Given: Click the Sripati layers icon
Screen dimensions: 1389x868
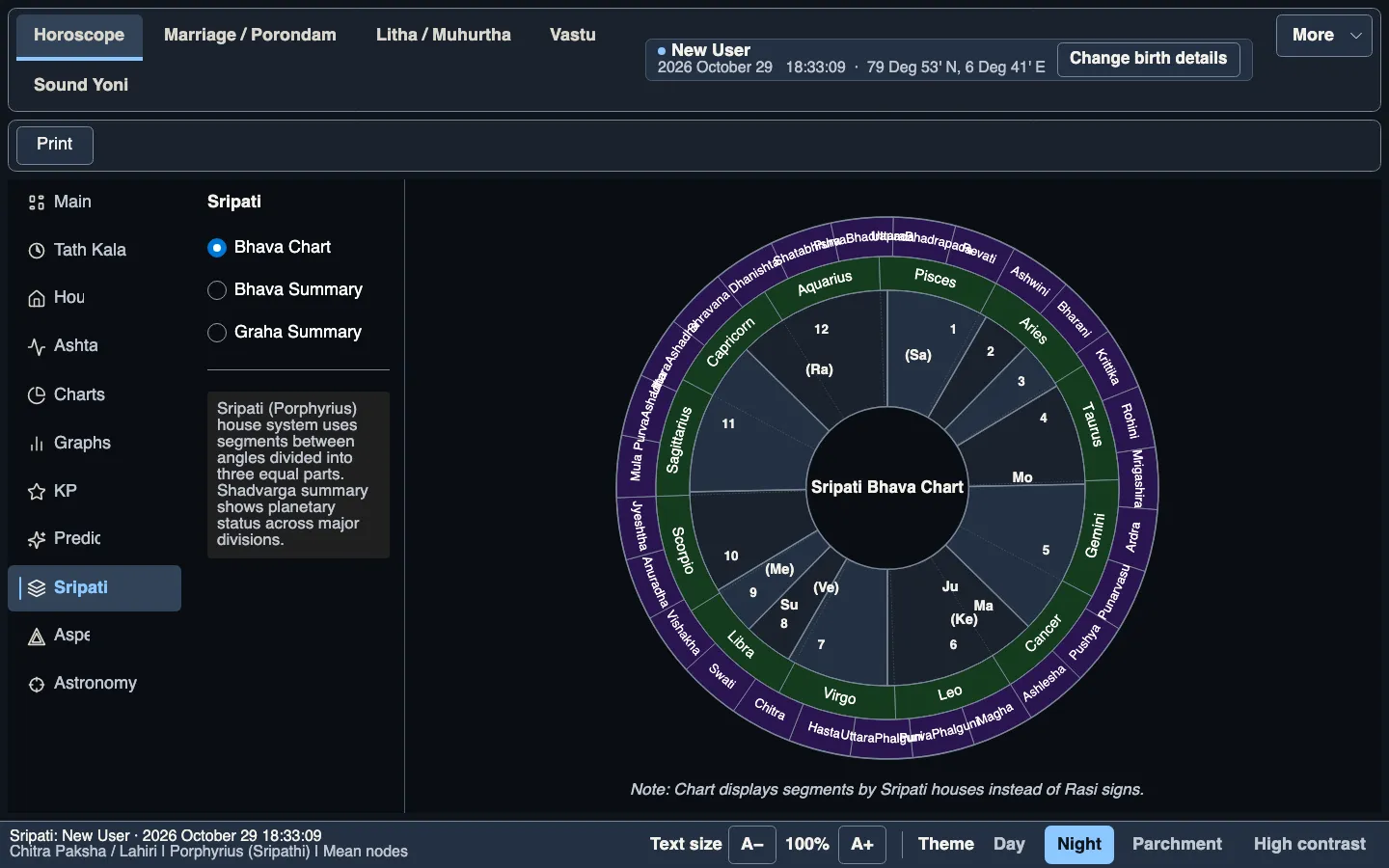Looking at the screenshot, I should [x=37, y=588].
